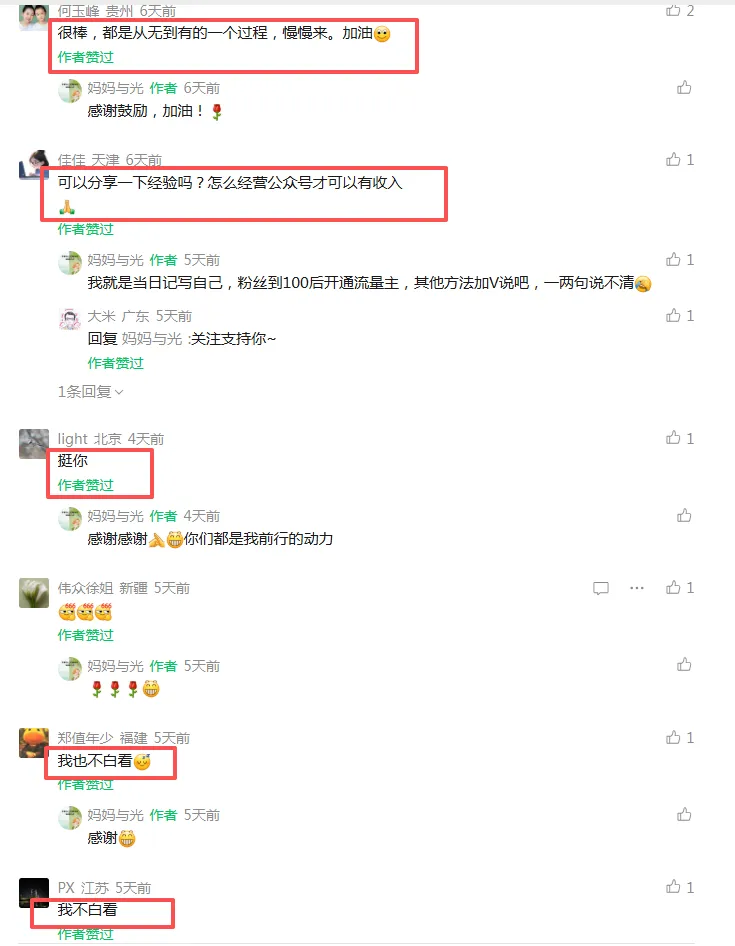Like author's reply 你们都是我前行的动力
The width and height of the screenshot is (735, 946).
(x=684, y=516)
